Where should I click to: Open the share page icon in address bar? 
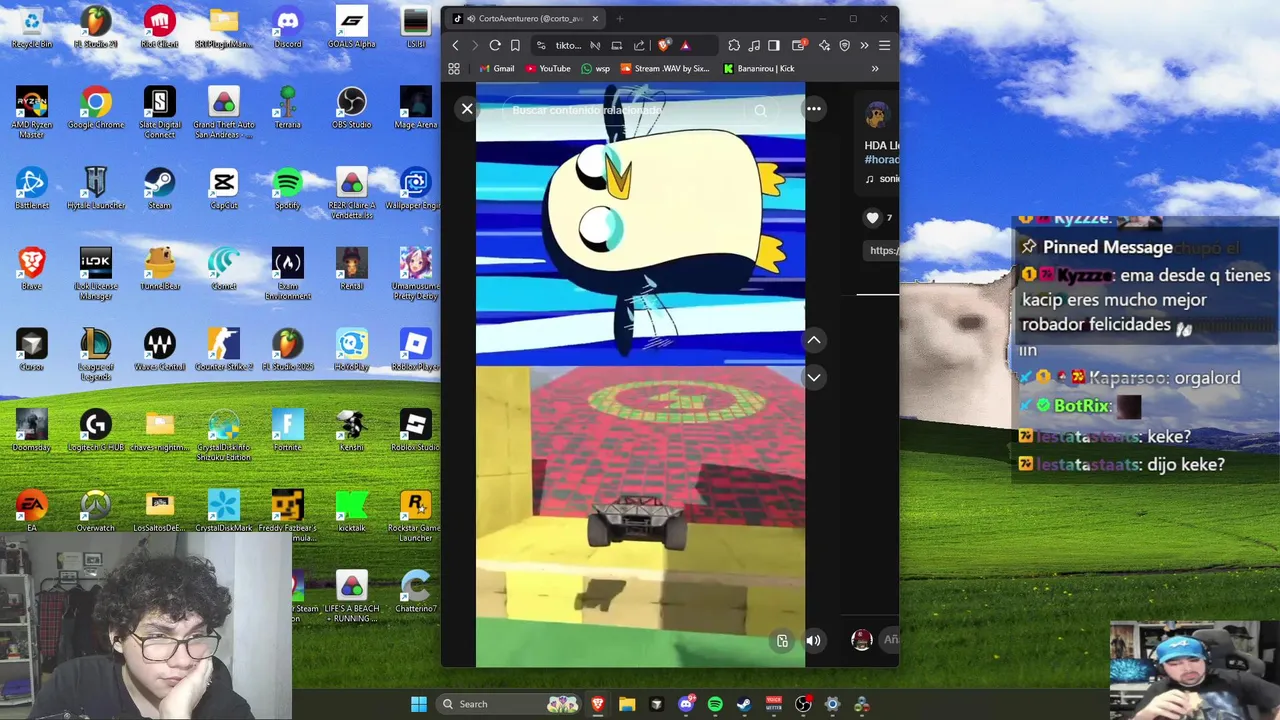coord(639,45)
